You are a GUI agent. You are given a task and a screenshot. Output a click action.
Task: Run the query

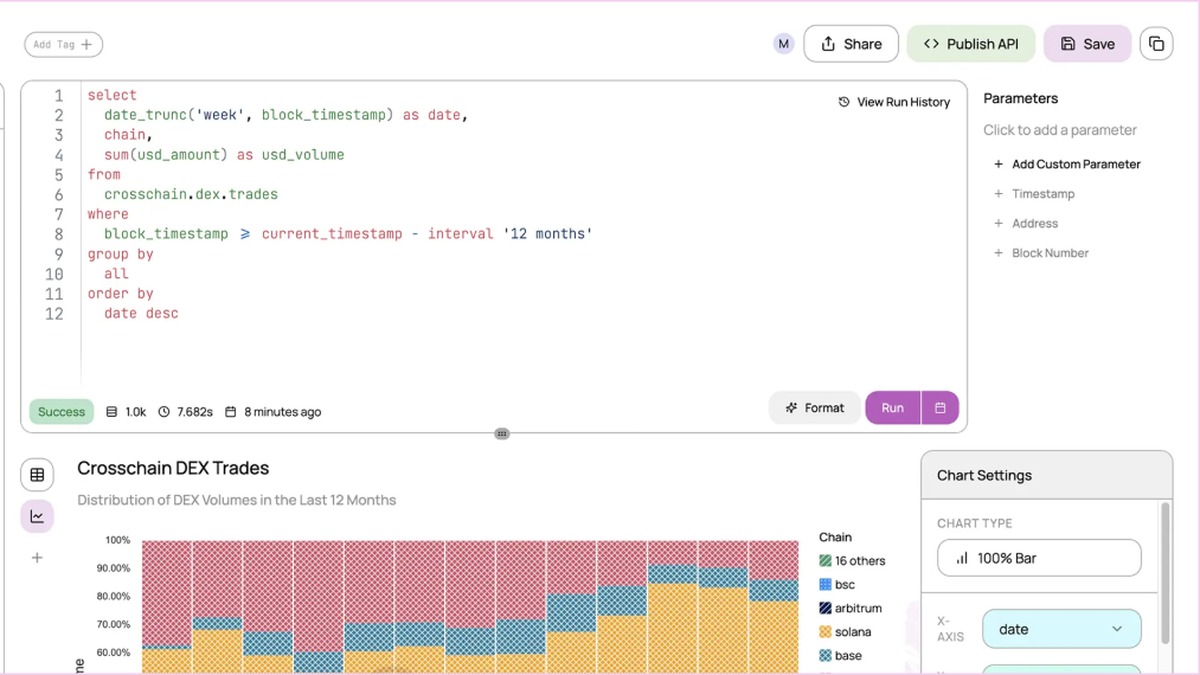(893, 408)
